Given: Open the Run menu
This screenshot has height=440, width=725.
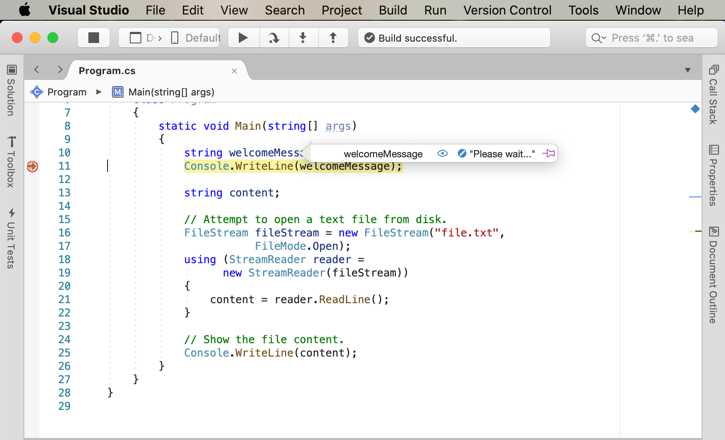Looking at the screenshot, I should [x=435, y=10].
